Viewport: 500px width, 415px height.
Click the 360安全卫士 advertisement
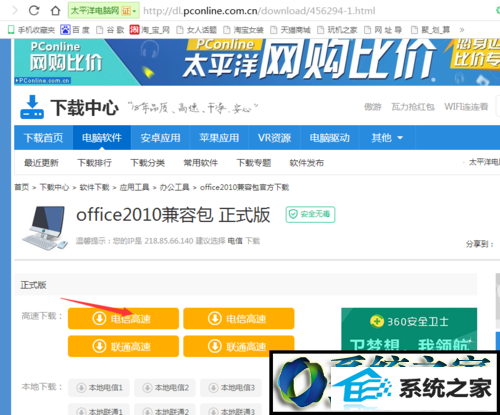(x=409, y=329)
